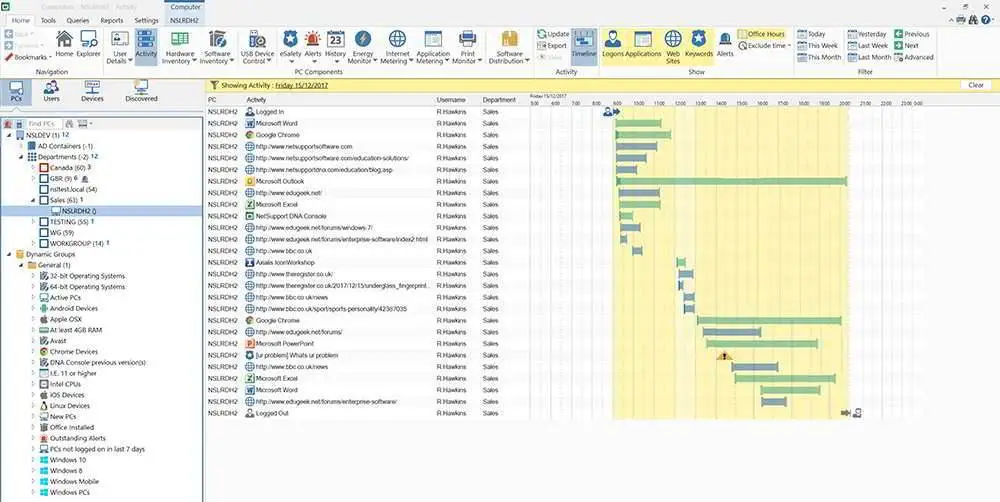Collapse the Dynamic Groups node
Viewport: 1000px width, 502px height.
pyautogui.click(x=9, y=254)
